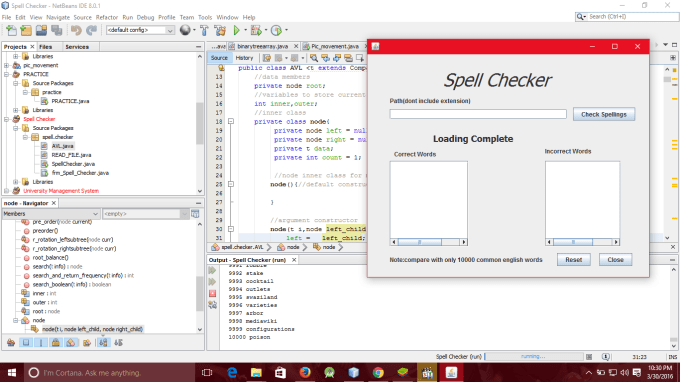The width and height of the screenshot is (680, 382).
Task: Open the Profile Project arrow dropdown
Action: tap(286, 30)
